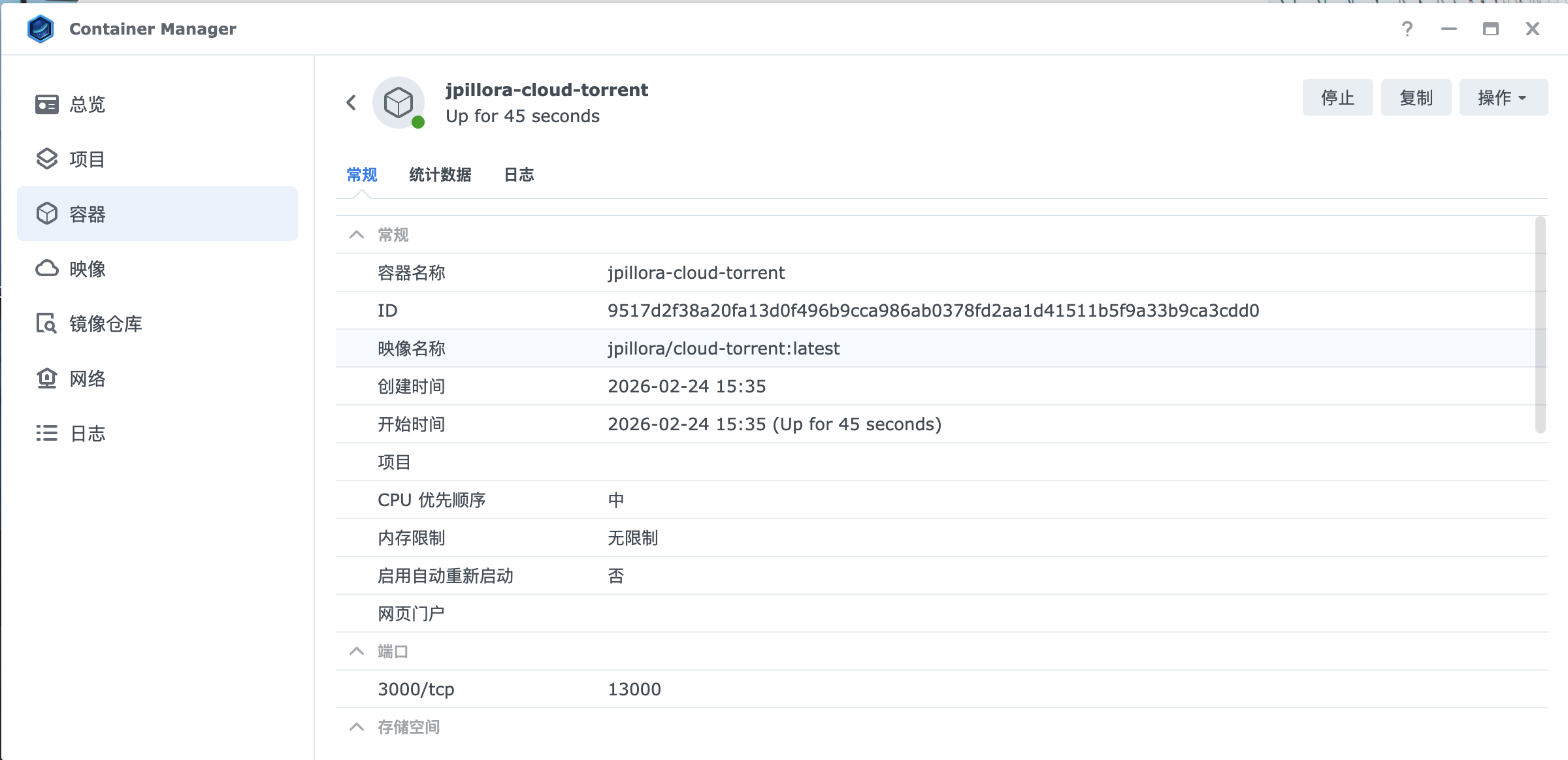Click the Overview (总览) sidebar icon
The image size is (1568, 760).
click(47, 104)
